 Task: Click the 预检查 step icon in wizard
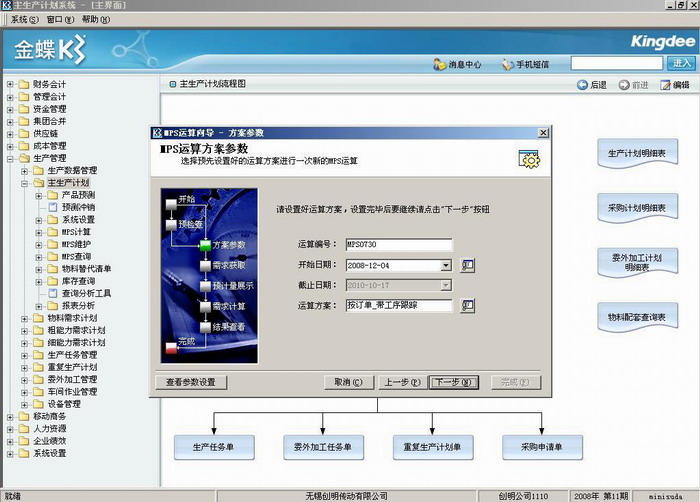click(x=171, y=225)
